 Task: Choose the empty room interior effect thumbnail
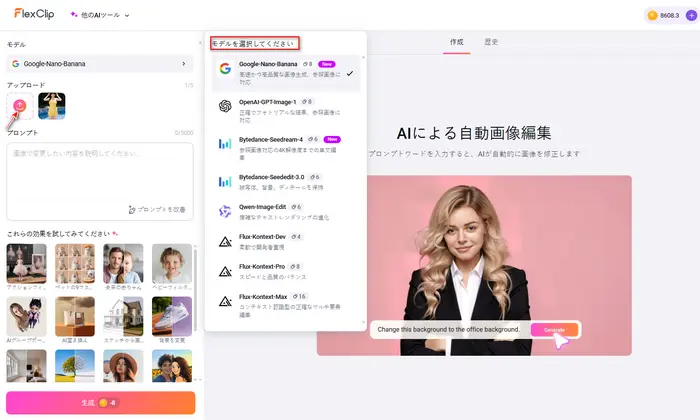tap(26, 366)
